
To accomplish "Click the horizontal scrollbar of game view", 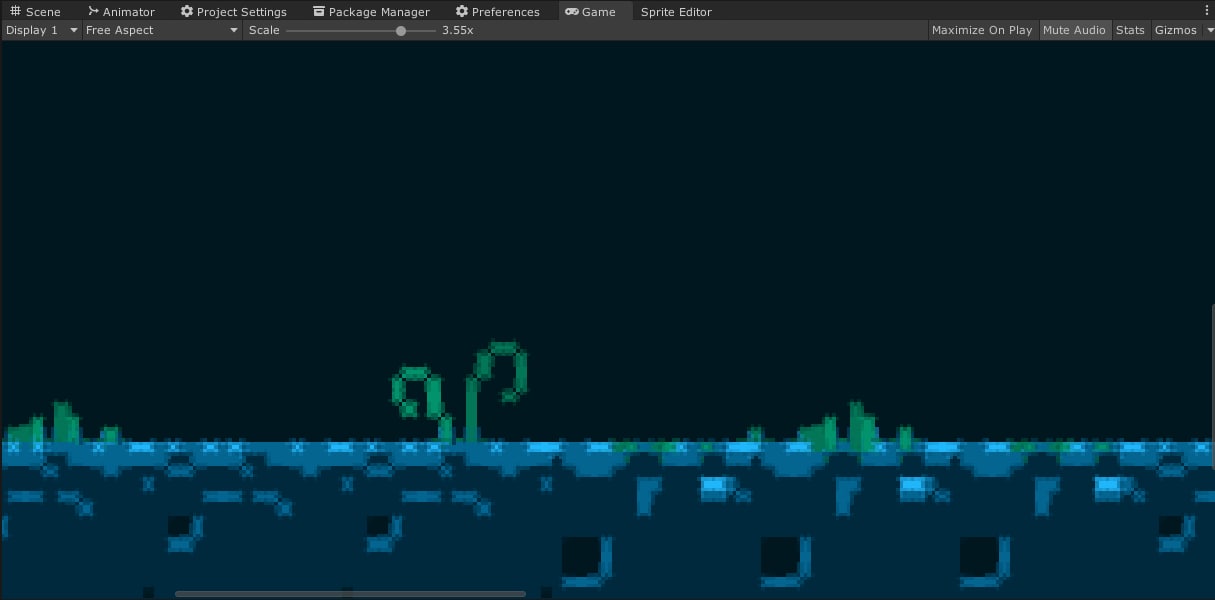I will pos(350,594).
